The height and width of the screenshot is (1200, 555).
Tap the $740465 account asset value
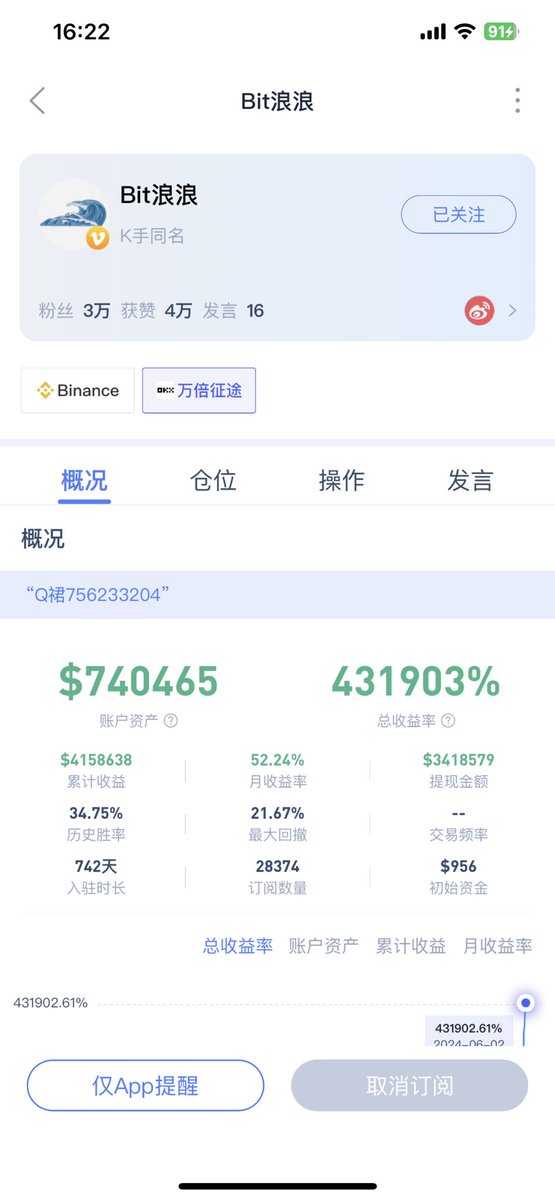point(138,681)
